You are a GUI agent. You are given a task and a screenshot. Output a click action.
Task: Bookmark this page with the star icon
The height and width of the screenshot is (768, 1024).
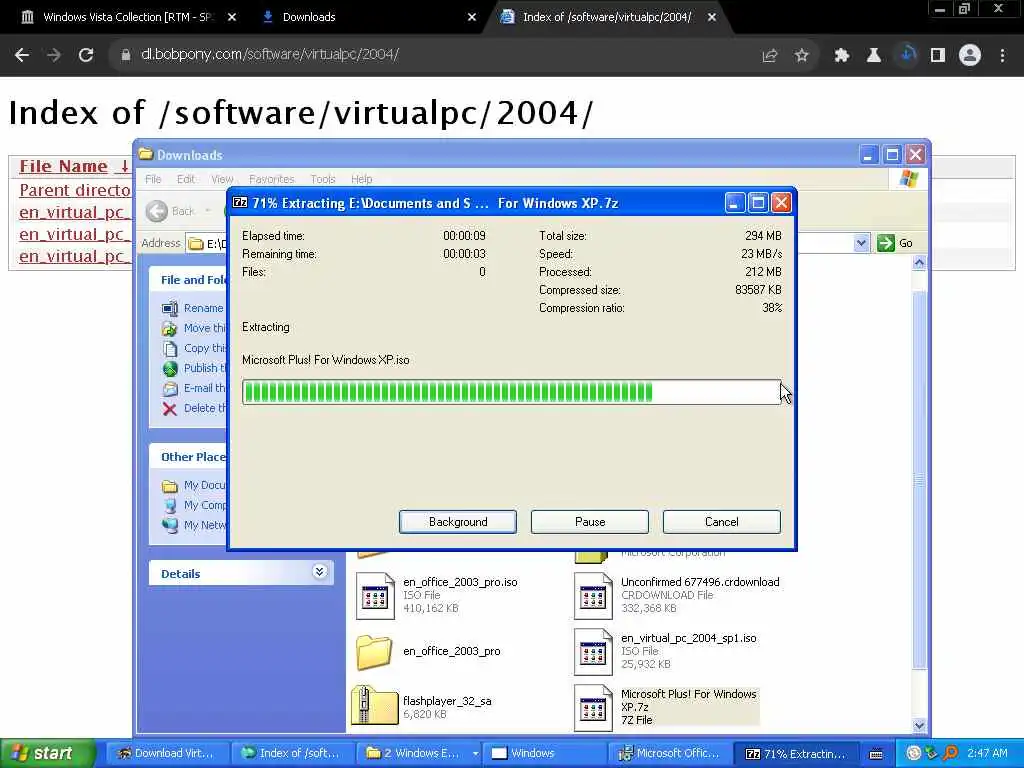point(801,56)
